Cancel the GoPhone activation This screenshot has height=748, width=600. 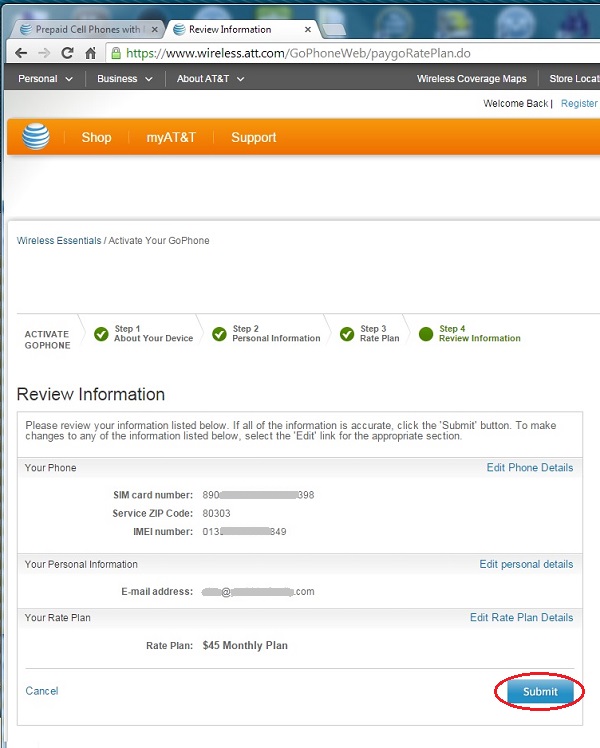[42, 691]
